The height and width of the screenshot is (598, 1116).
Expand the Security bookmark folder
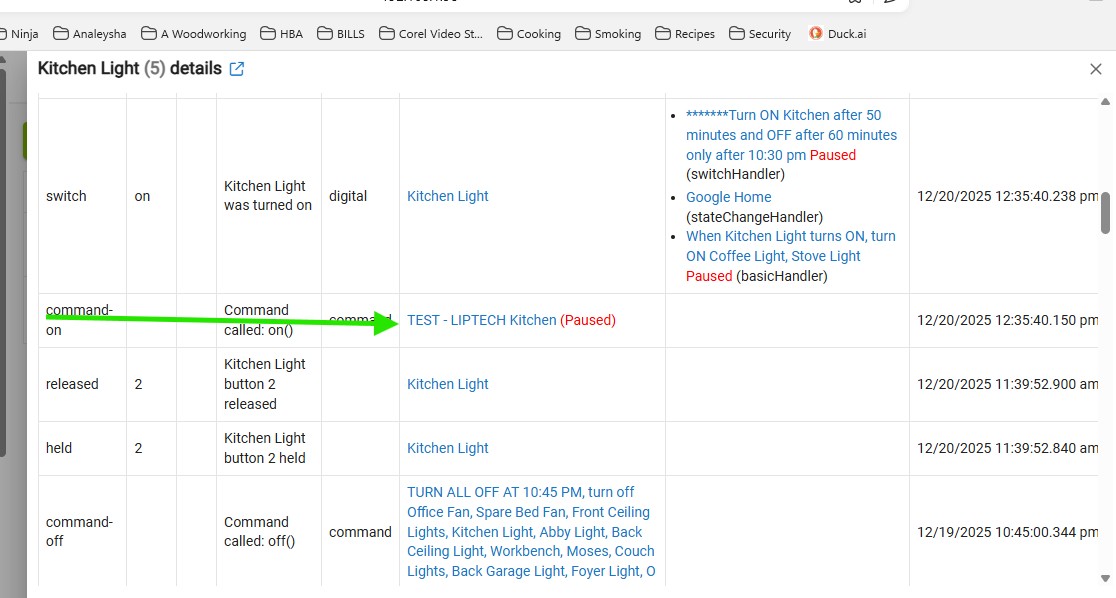(x=760, y=34)
